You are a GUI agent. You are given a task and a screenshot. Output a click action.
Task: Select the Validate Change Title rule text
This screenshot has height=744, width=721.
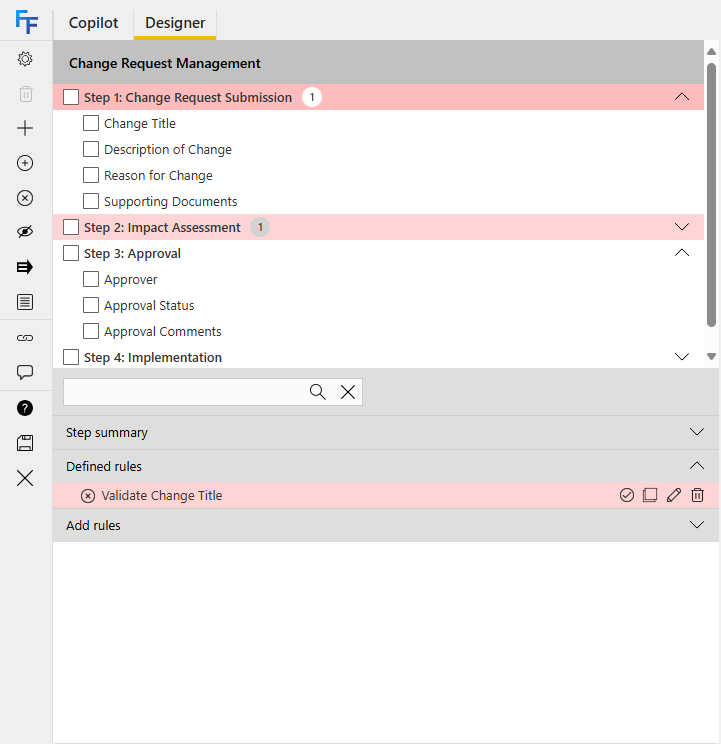[x=162, y=496]
